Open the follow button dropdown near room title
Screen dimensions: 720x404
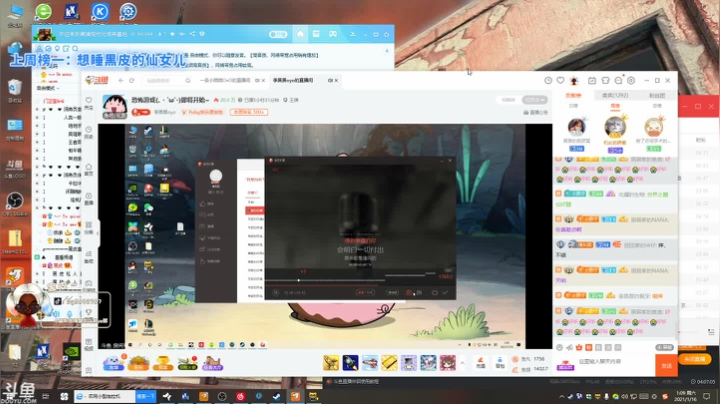pos(535,100)
